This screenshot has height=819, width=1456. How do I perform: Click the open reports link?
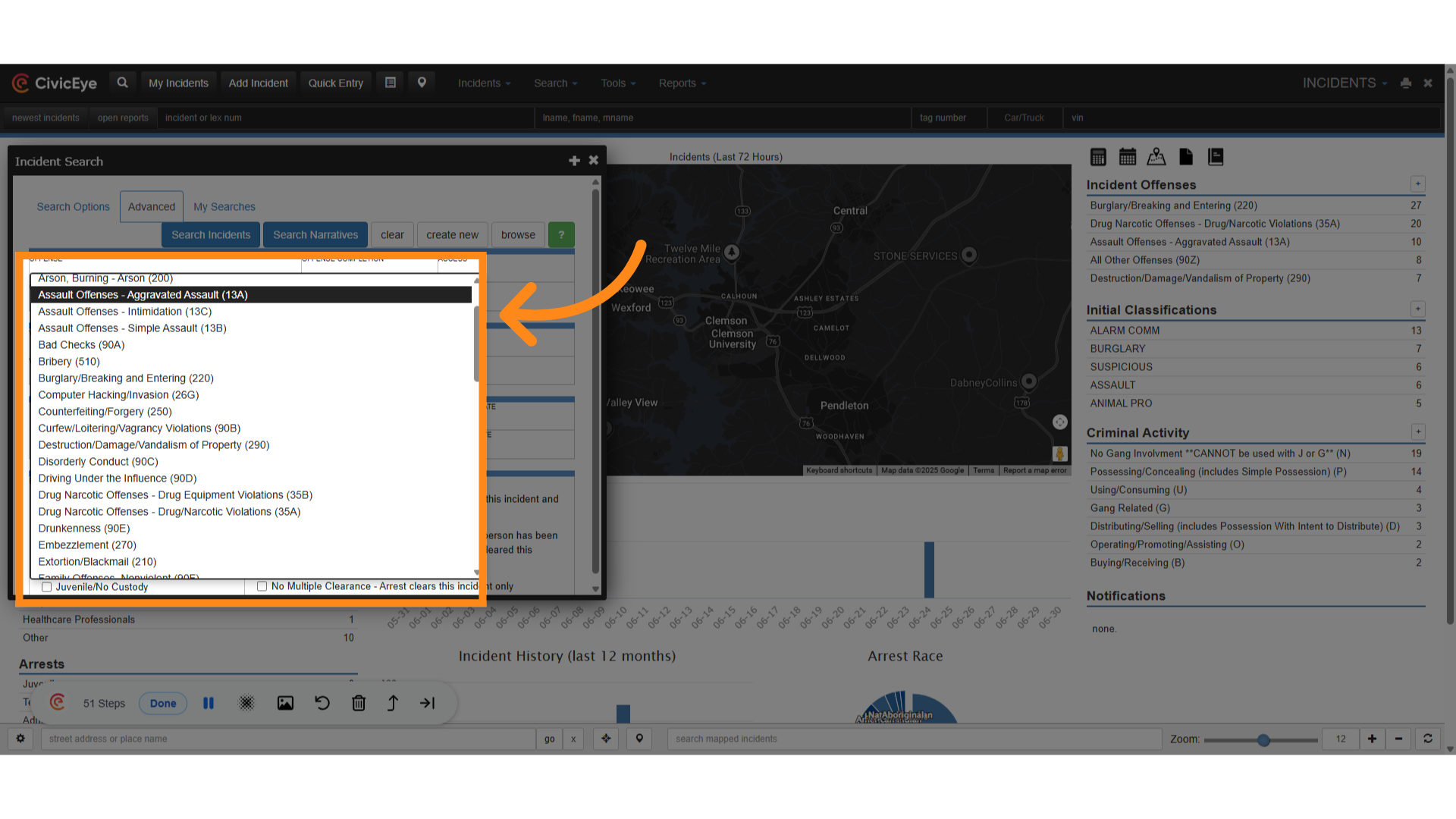[x=123, y=118]
